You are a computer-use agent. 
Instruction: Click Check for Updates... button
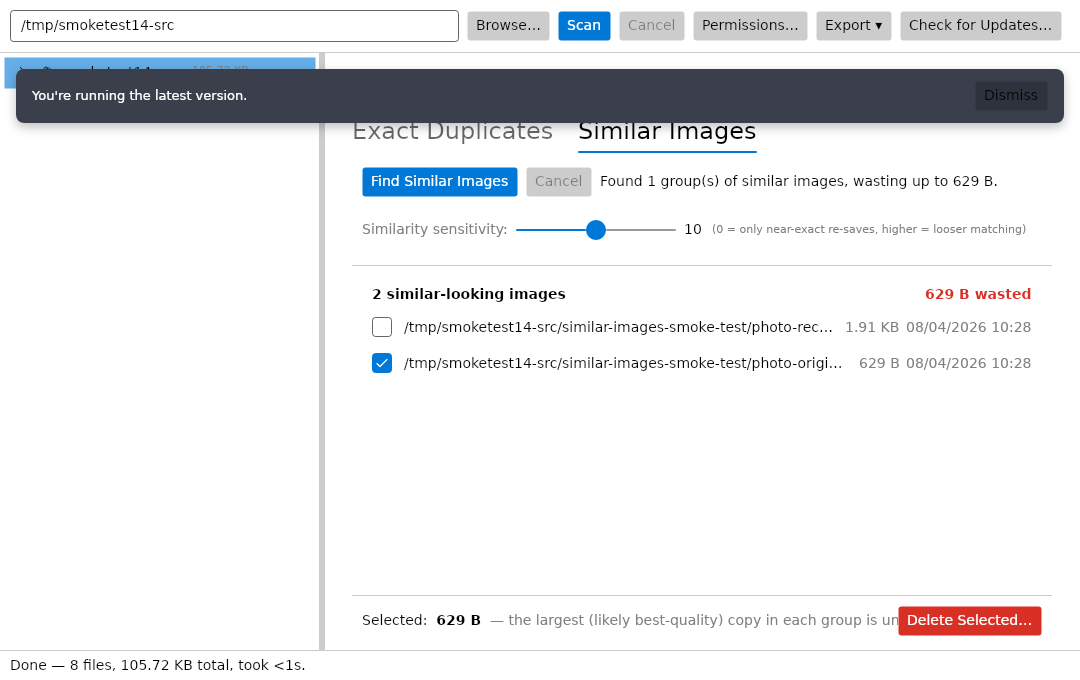pos(980,25)
